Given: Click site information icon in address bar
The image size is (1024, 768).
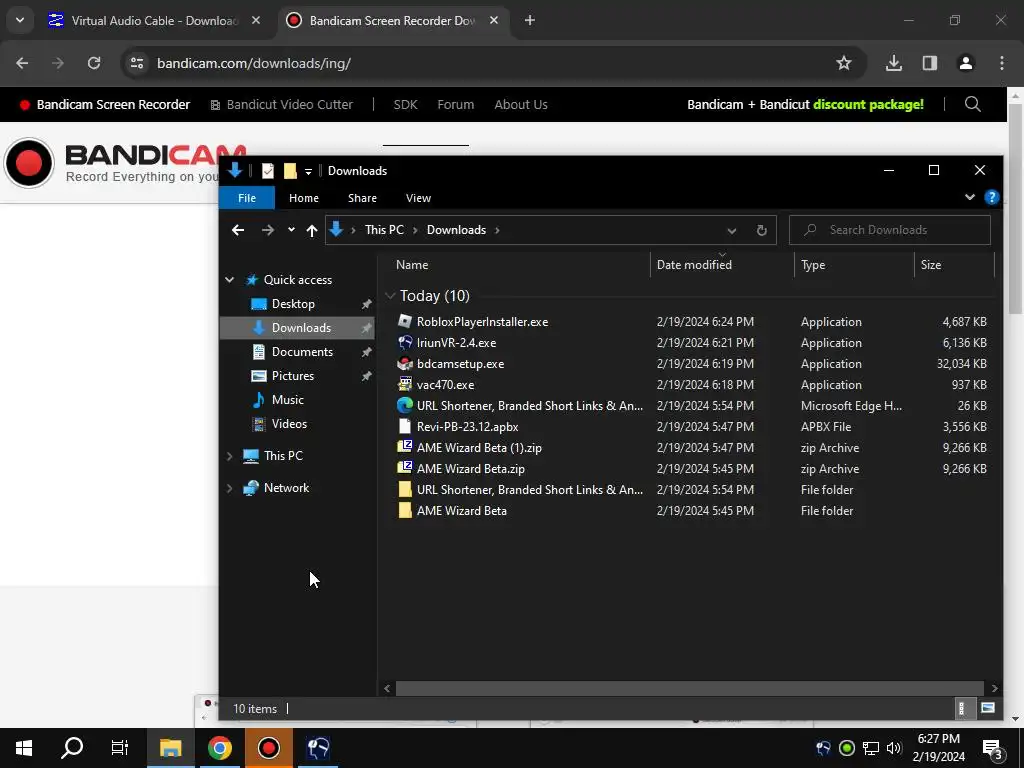Looking at the screenshot, I should 137,63.
